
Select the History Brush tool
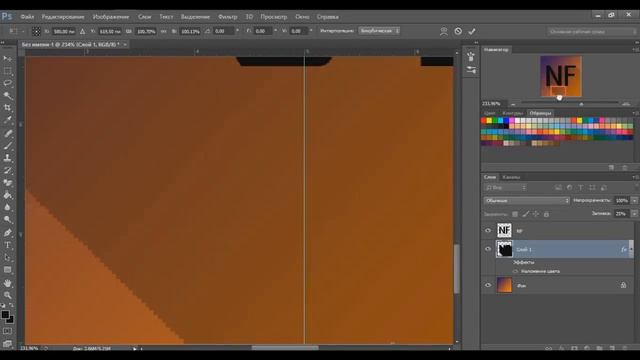coord(7,170)
